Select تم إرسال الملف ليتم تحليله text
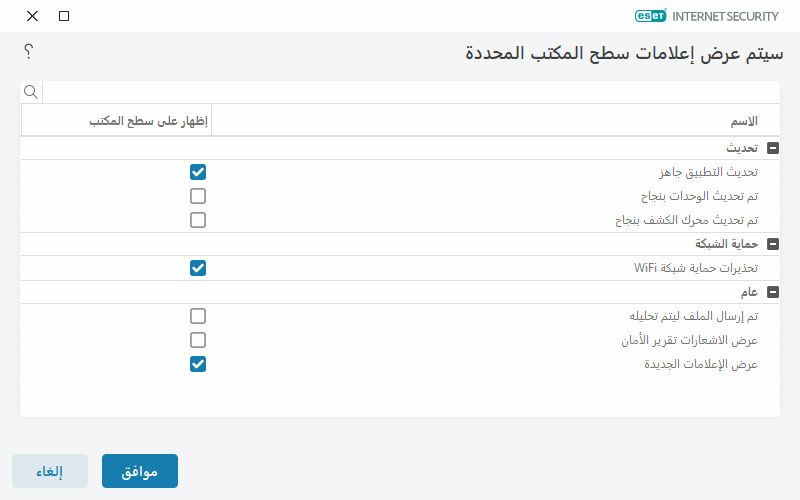Image resolution: width=800 pixels, height=500 pixels. click(x=693, y=316)
